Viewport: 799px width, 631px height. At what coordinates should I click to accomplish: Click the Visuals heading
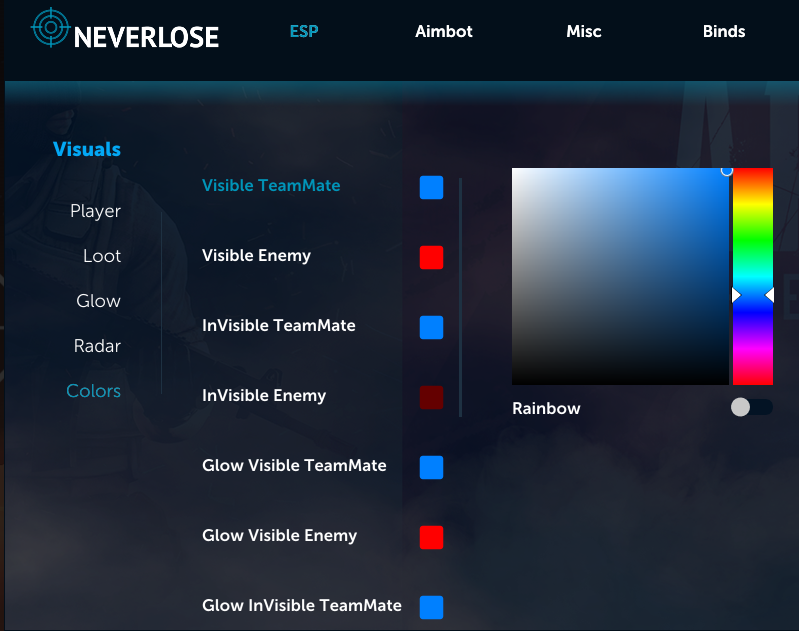coord(87,149)
